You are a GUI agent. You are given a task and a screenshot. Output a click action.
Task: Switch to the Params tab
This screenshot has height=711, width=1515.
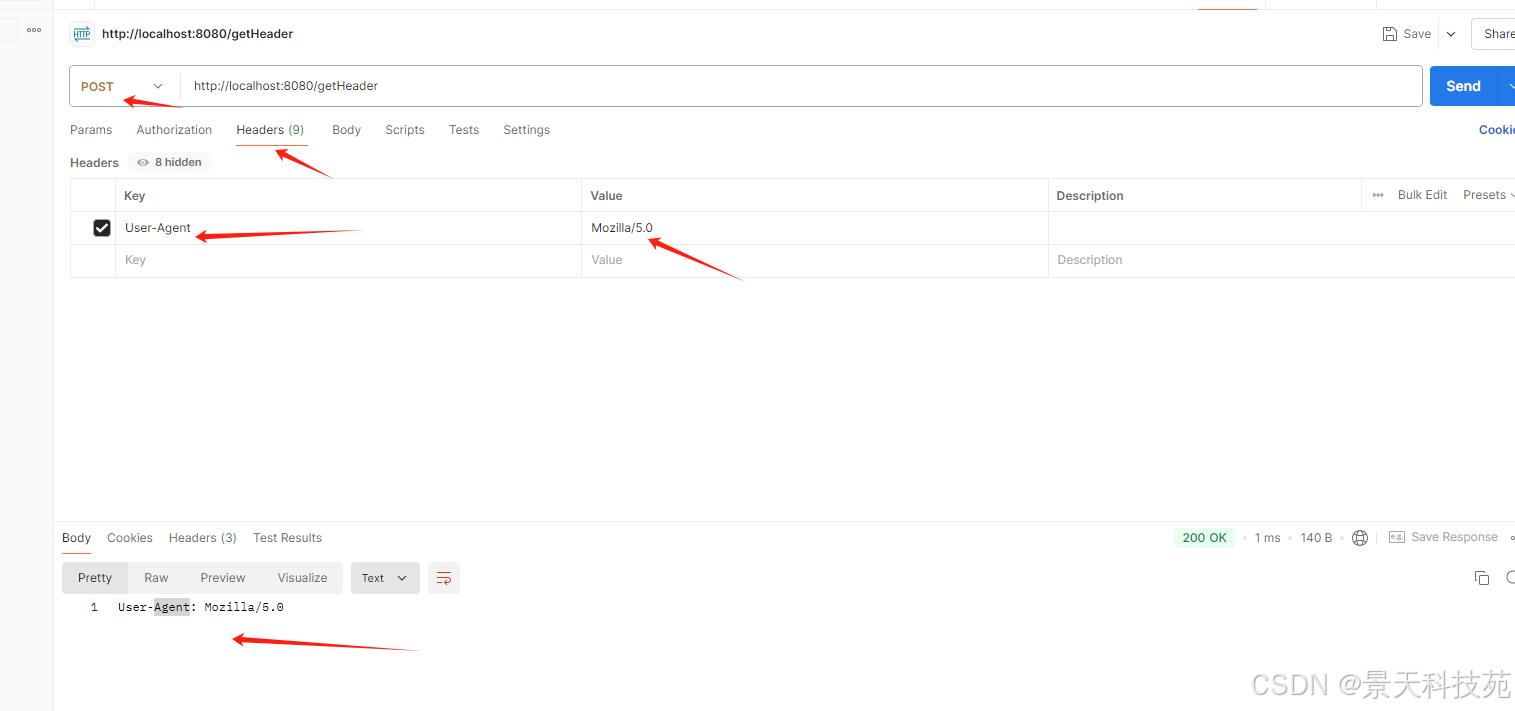click(x=91, y=130)
